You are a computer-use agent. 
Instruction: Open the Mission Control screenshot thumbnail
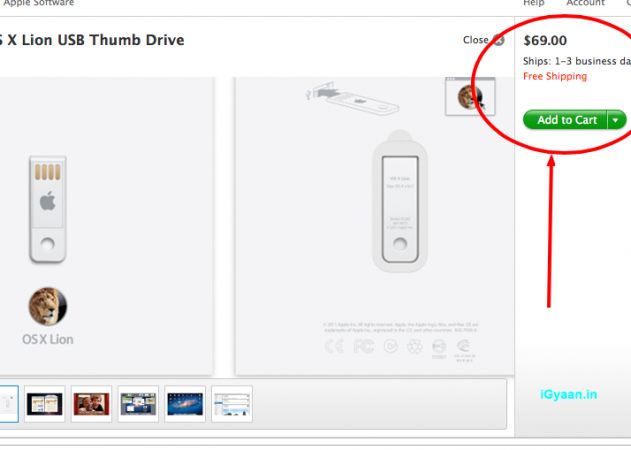pyautogui.click(x=138, y=404)
